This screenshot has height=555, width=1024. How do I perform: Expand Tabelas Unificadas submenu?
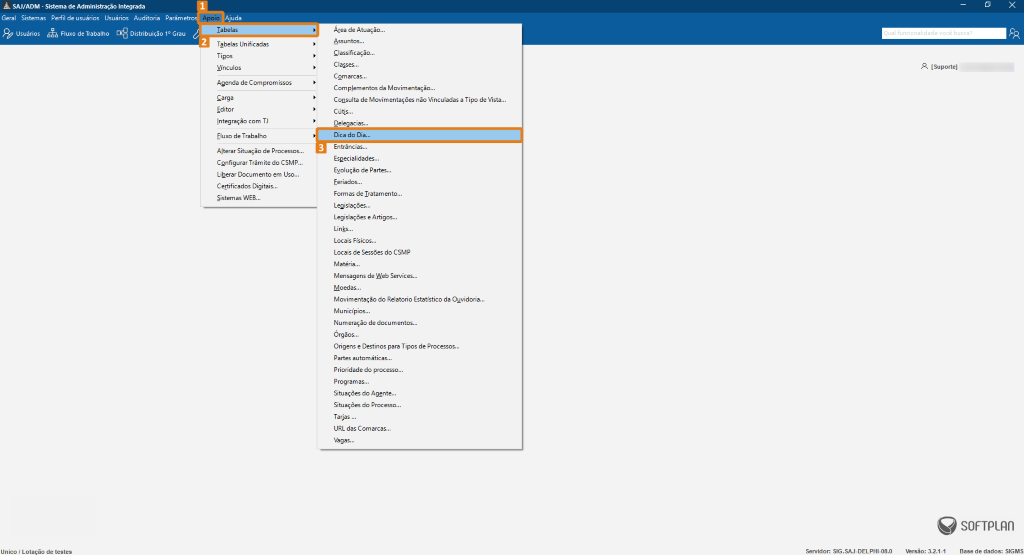[259, 44]
